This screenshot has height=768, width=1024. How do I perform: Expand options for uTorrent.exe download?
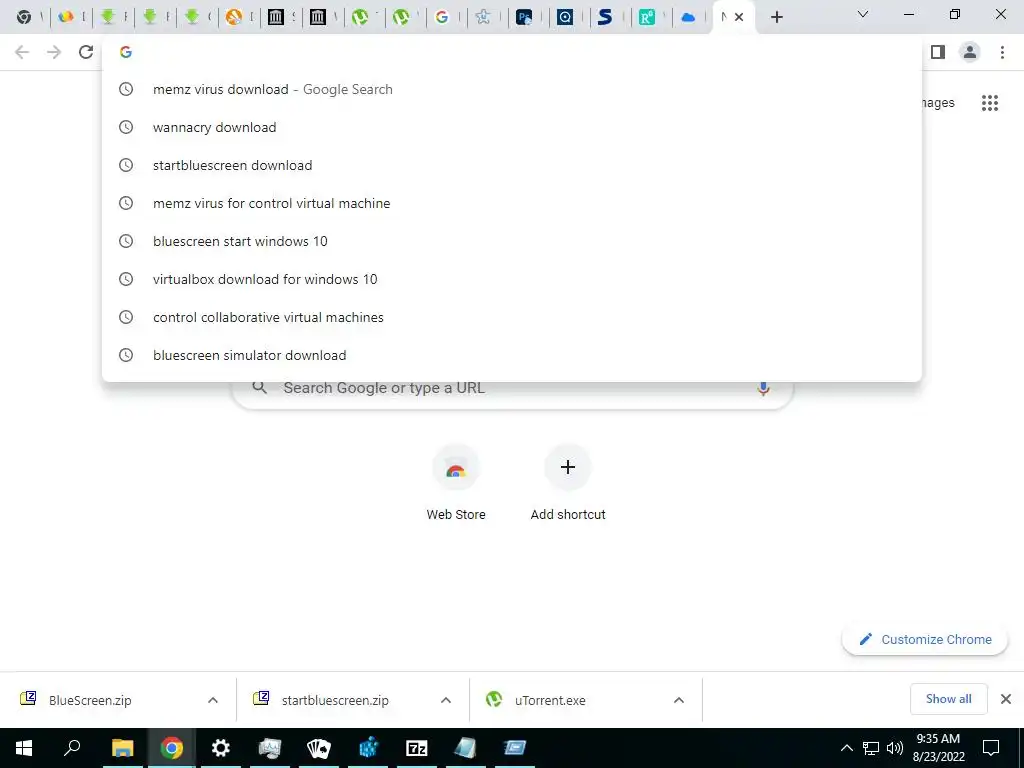tap(679, 700)
